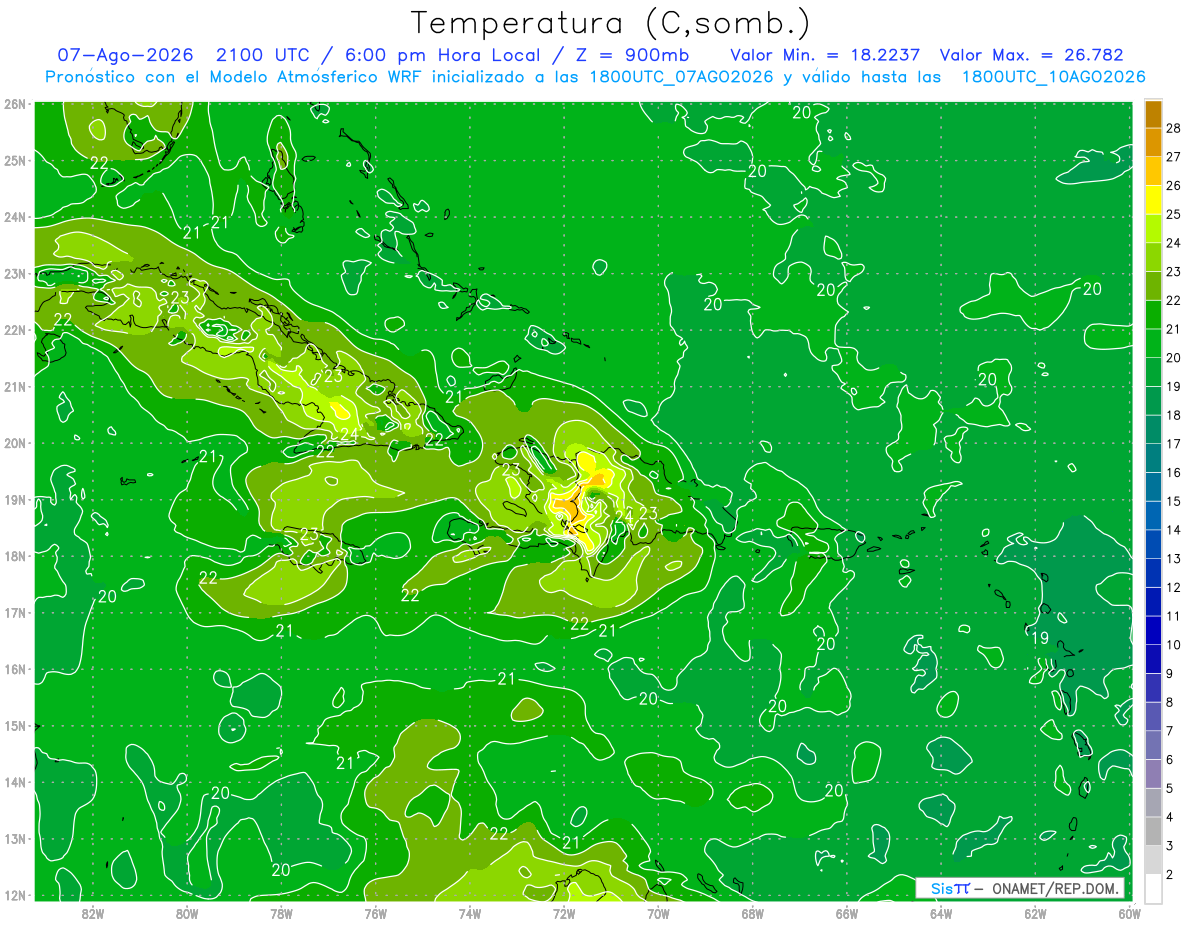Screen dimensions: 1200x927
Task: Click the orange swatch between 27 and 28
Action: [x=1153, y=142]
